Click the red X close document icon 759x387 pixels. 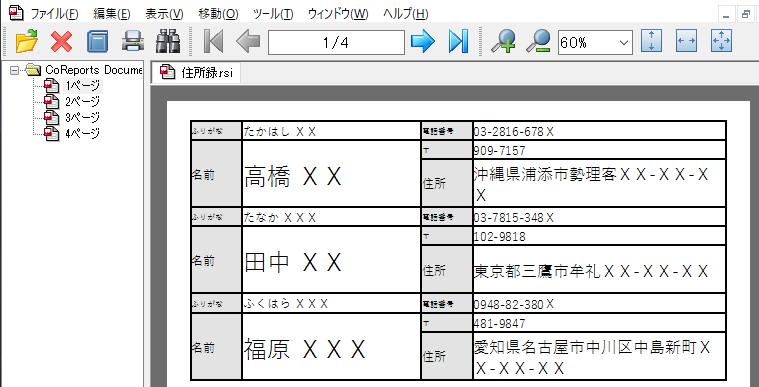coord(61,42)
